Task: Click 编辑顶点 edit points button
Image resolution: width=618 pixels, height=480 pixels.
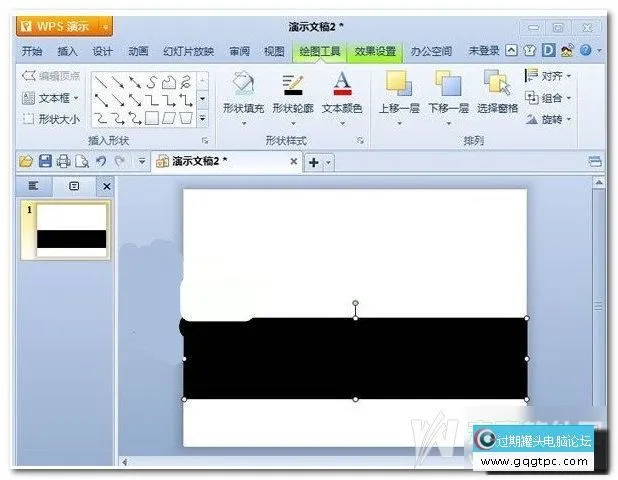Action: pyautogui.click(x=51, y=76)
